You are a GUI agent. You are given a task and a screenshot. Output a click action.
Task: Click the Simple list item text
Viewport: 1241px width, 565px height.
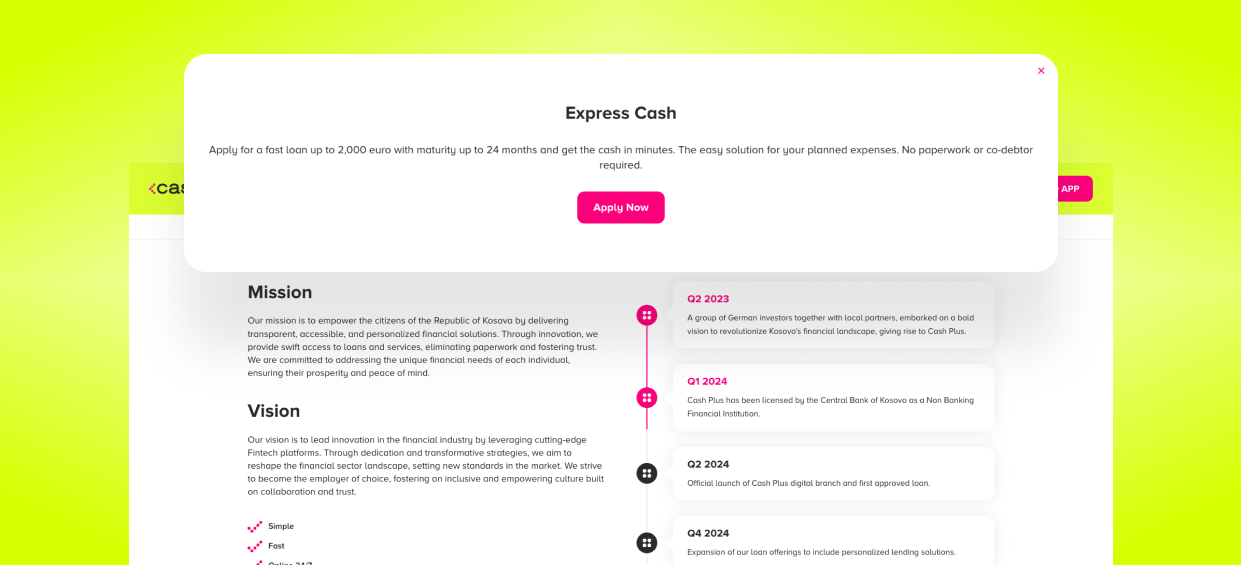point(281,526)
